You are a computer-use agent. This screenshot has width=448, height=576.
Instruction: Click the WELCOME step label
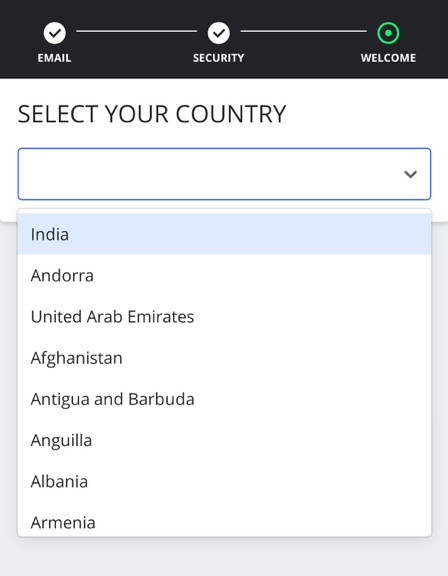pyautogui.click(x=388, y=58)
